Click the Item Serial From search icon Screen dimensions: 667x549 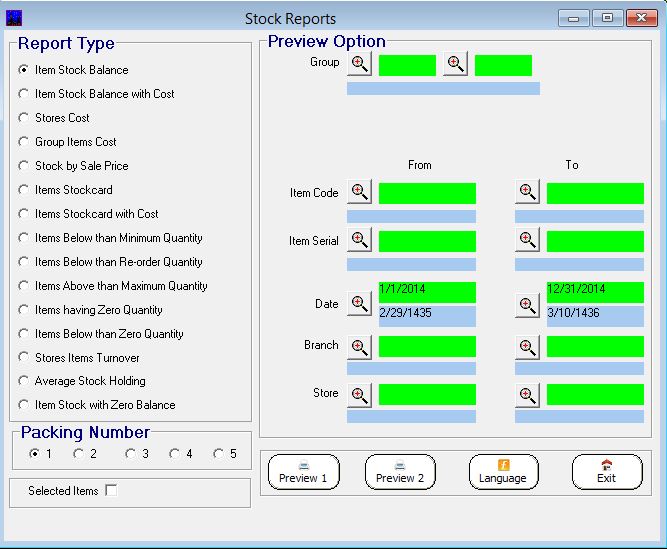point(360,240)
